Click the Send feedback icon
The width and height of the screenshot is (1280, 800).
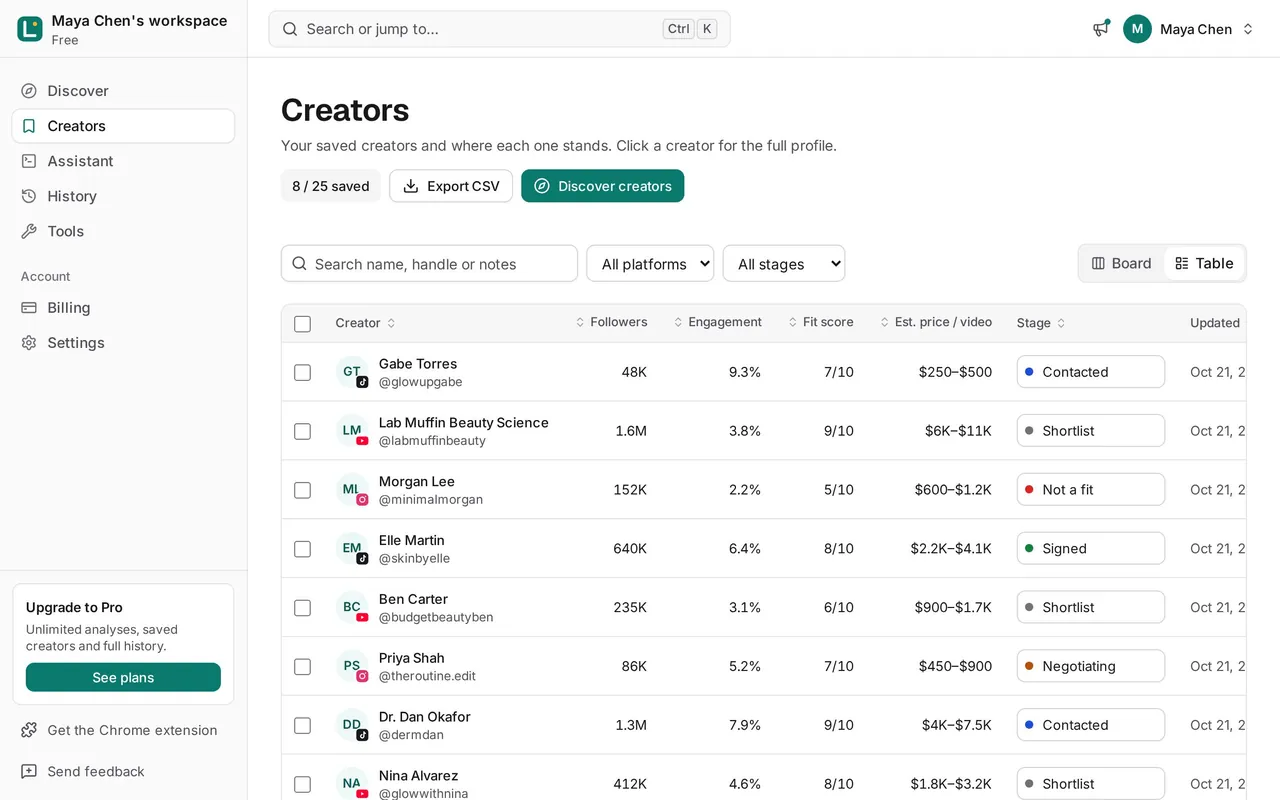[29, 771]
